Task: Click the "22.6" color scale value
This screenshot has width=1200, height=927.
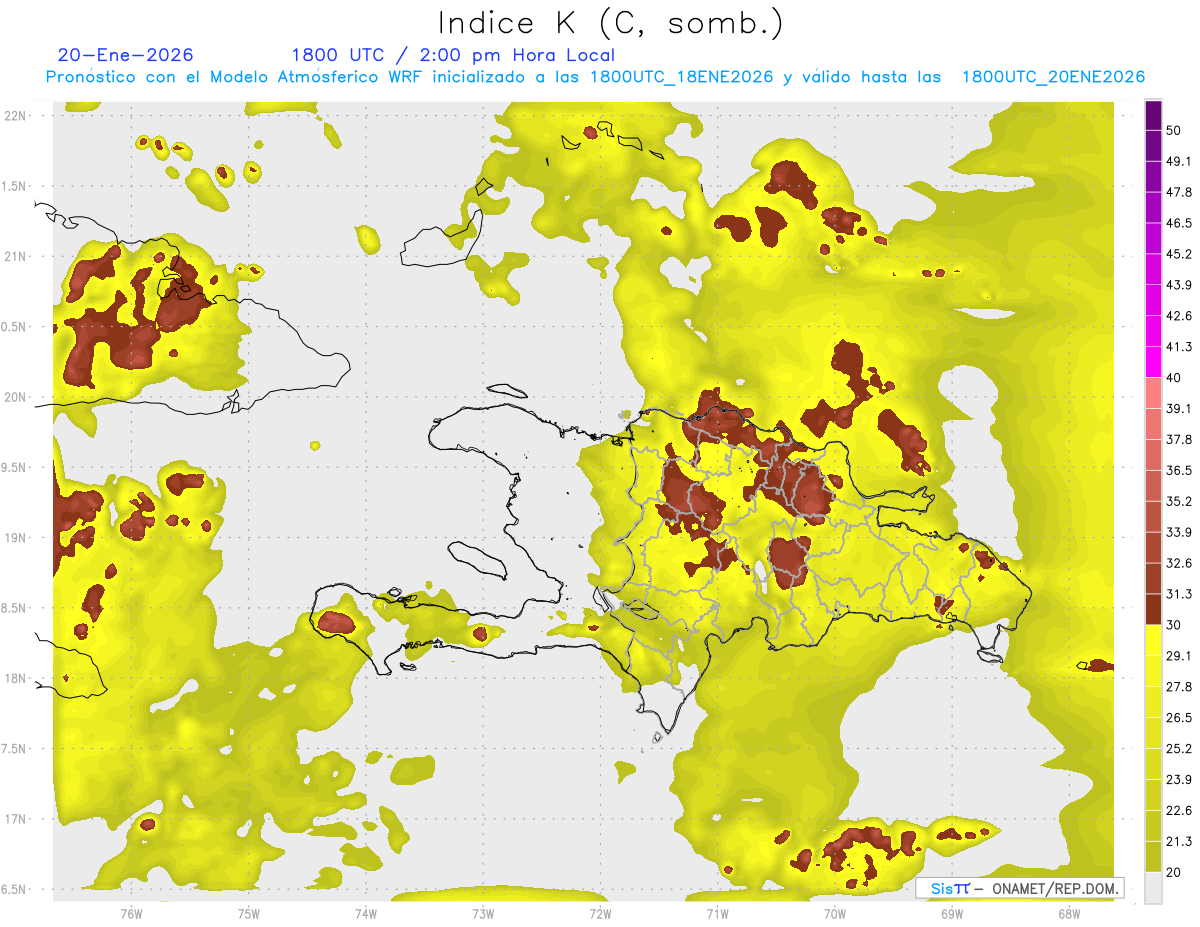Action: pyautogui.click(x=1179, y=811)
